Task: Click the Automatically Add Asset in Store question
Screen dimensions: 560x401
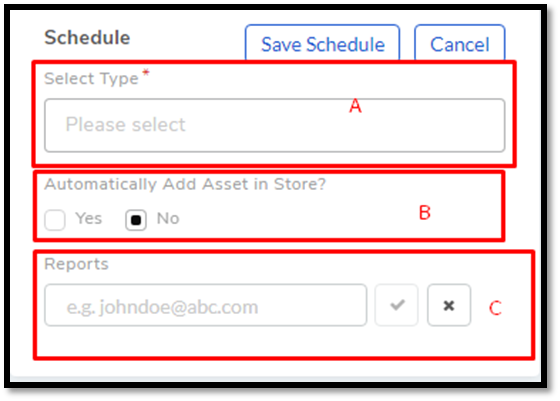Action: click(185, 184)
